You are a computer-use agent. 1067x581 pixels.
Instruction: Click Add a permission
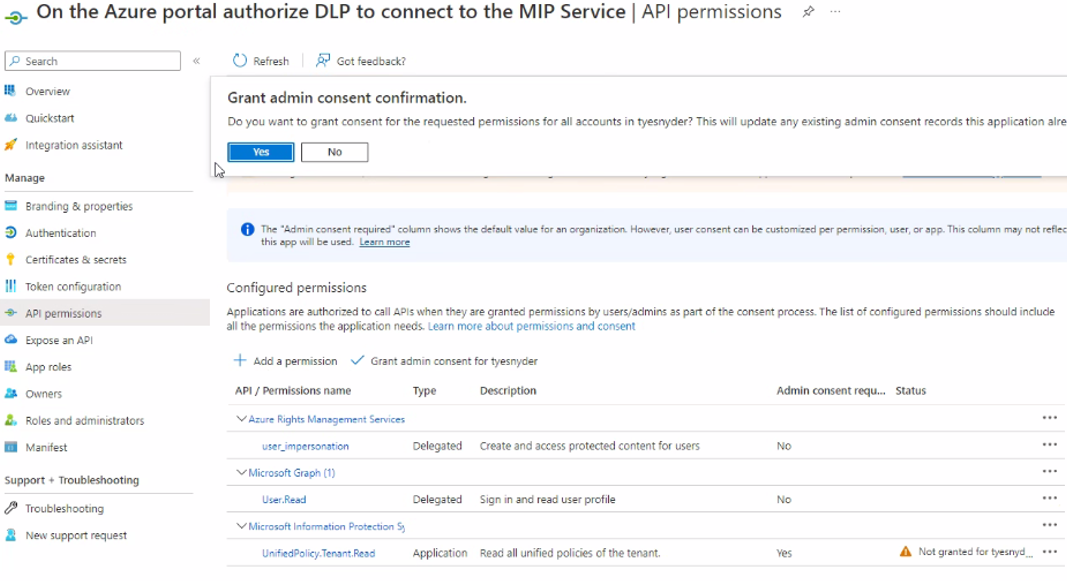[286, 361]
